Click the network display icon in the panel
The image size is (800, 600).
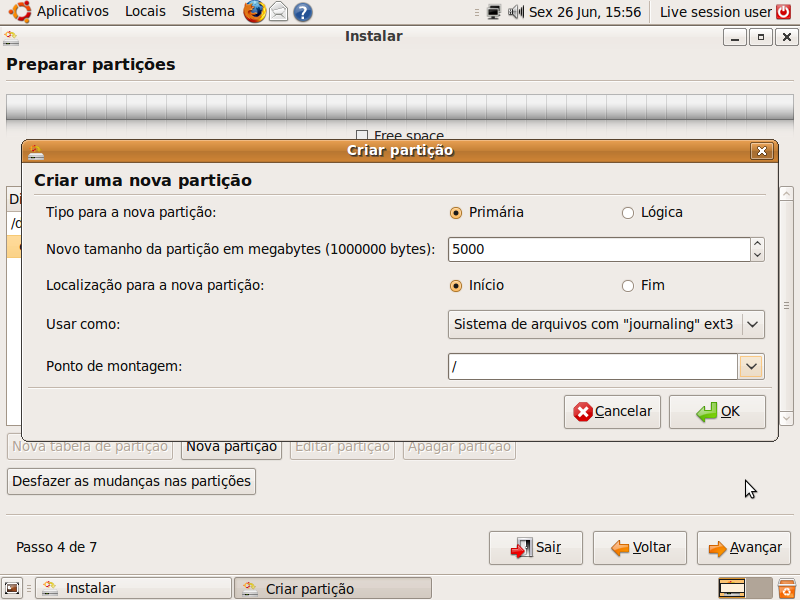click(491, 12)
